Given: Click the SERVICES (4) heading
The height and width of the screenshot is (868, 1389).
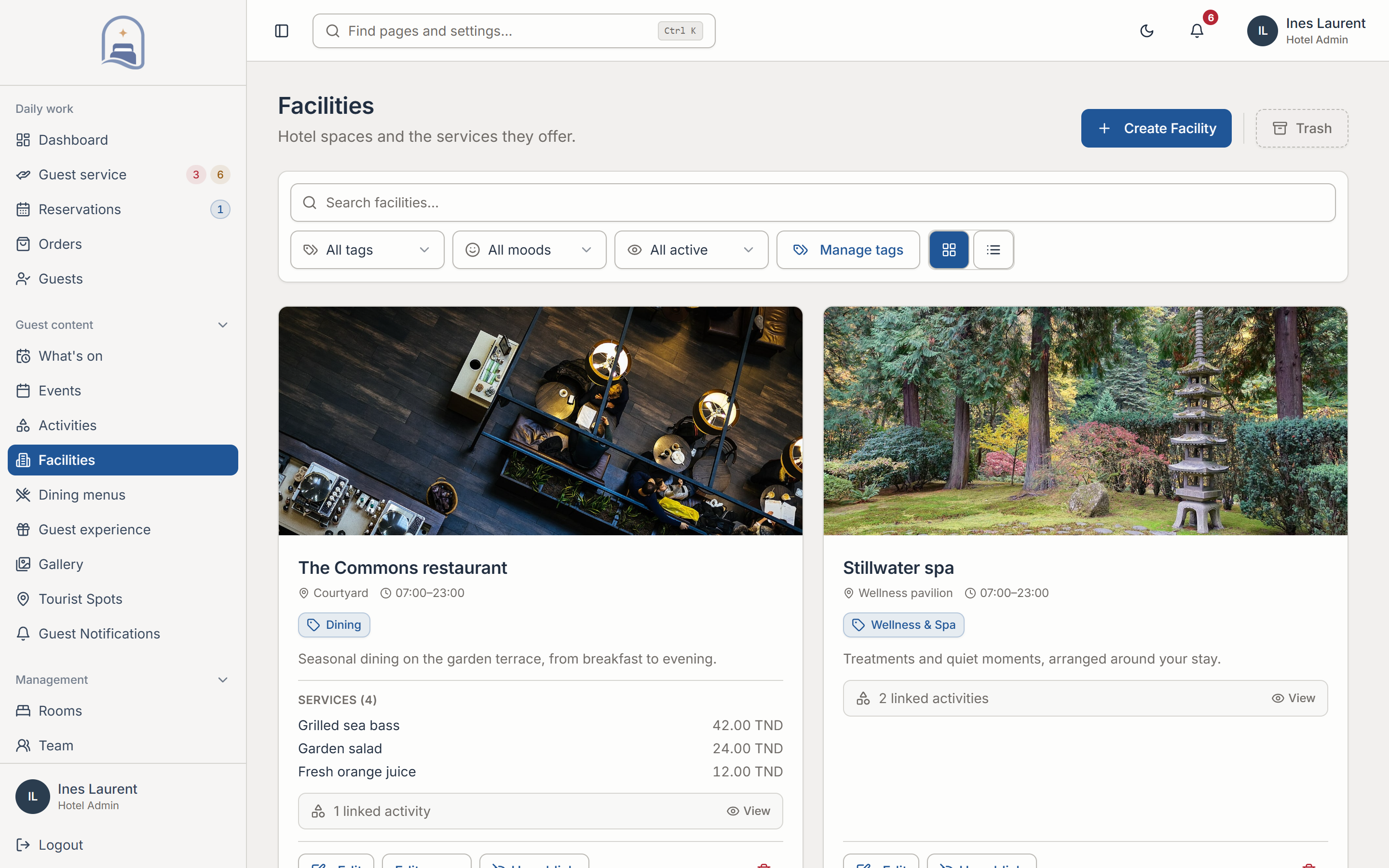Looking at the screenshot, I should coord(338,700).
